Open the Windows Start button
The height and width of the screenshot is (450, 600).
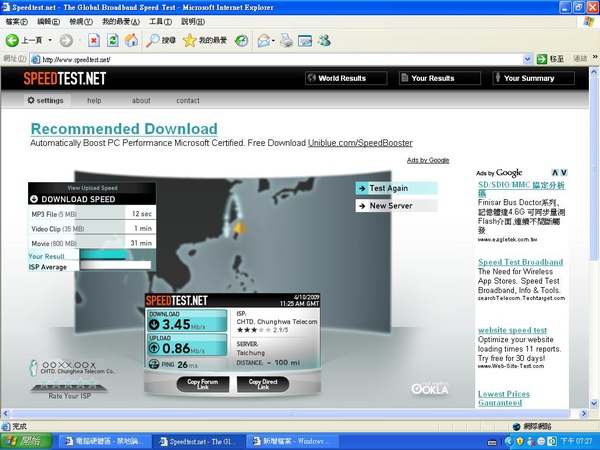[x=26, y=441]
